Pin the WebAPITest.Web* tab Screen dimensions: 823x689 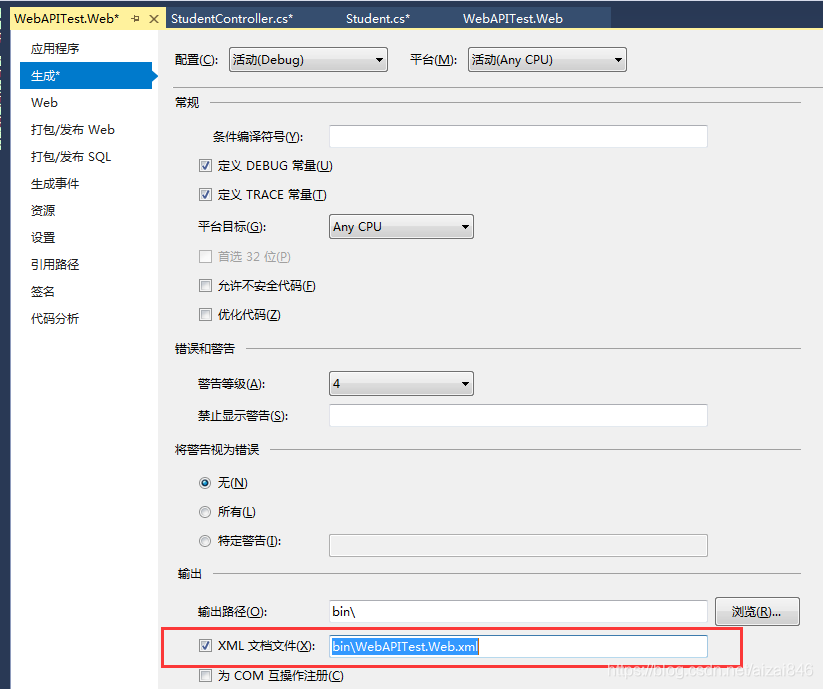click(x=135, y=19)
